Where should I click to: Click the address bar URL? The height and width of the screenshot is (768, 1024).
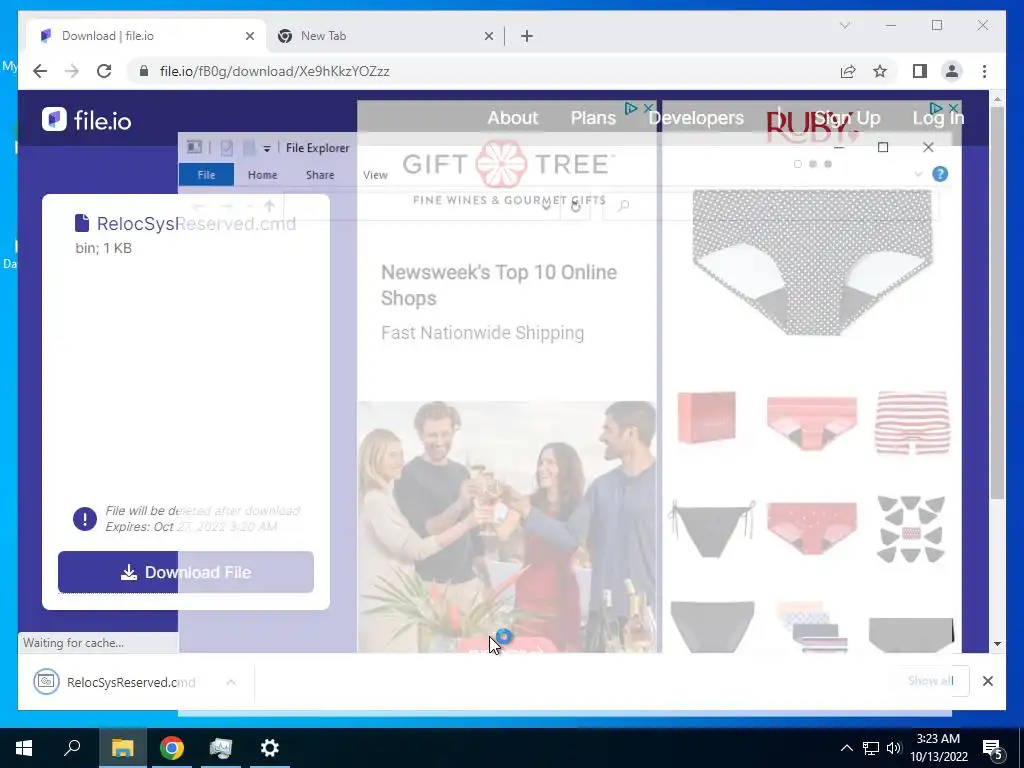coord(274,71)
